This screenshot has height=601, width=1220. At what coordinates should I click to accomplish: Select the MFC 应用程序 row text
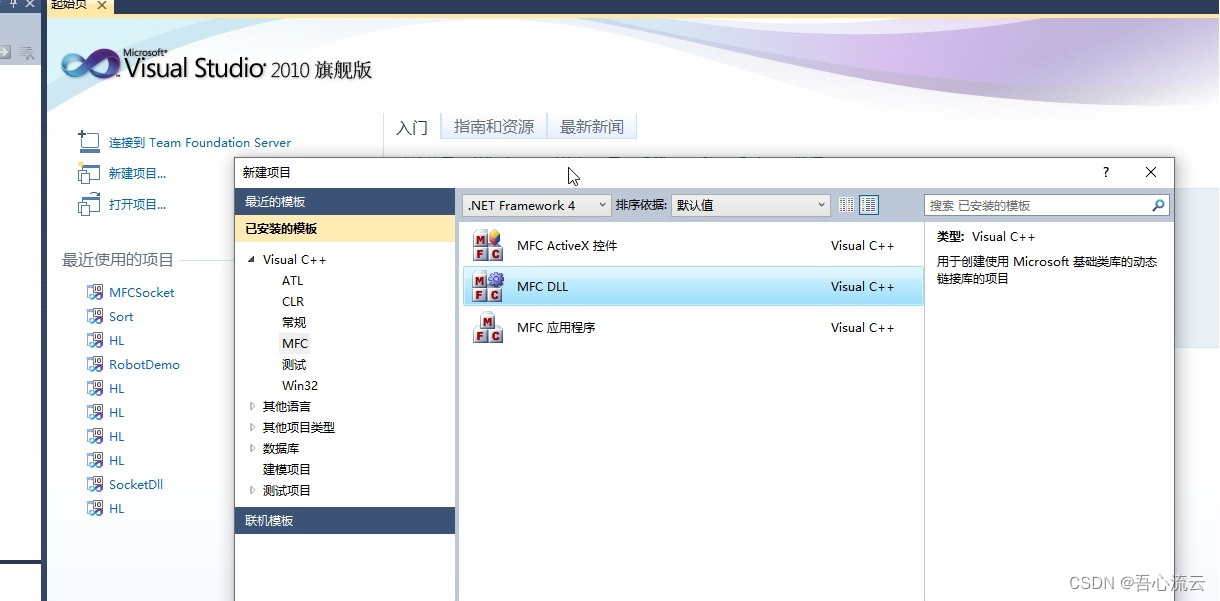(556, 327)
